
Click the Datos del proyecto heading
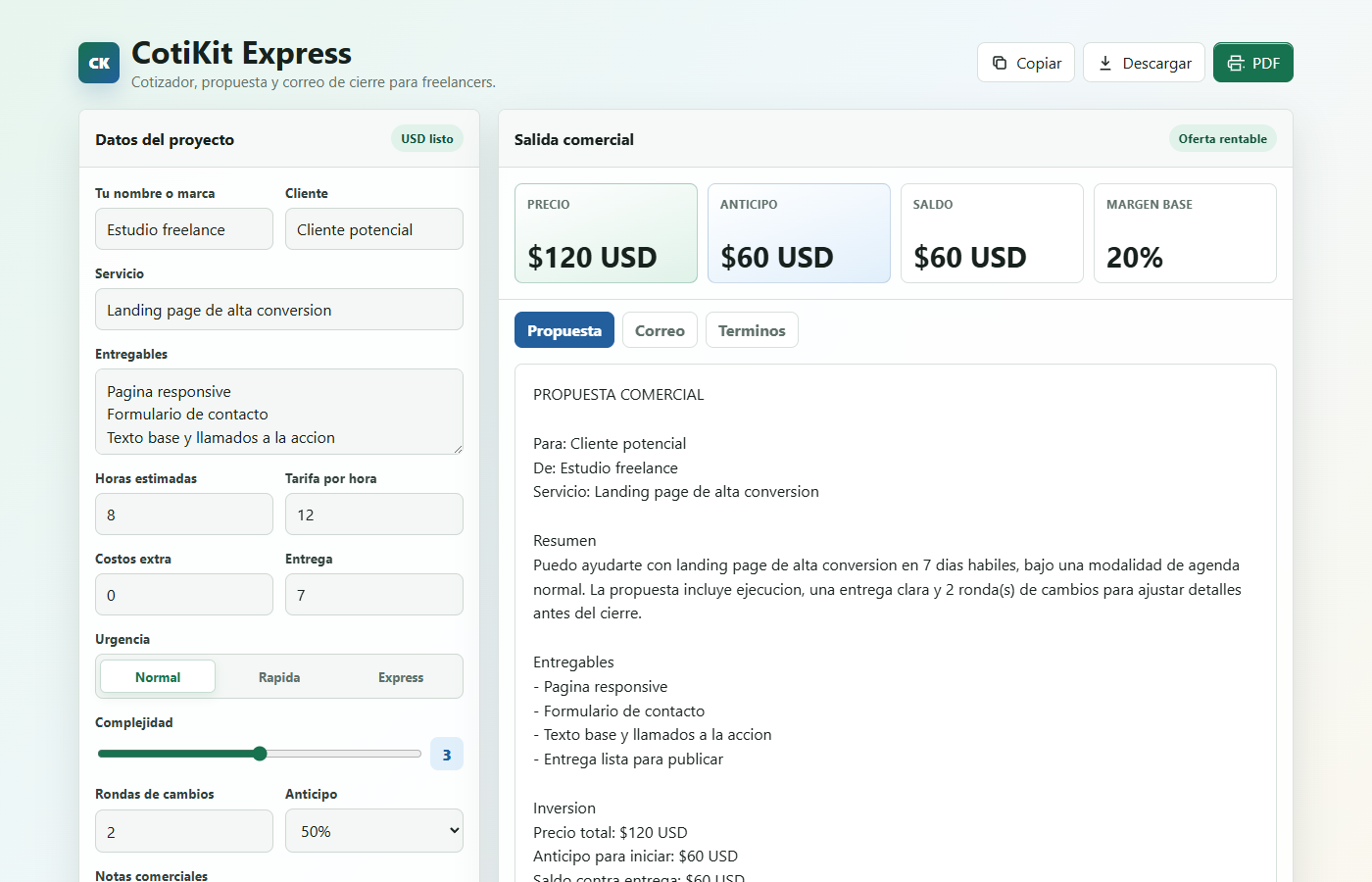[165, 139]
